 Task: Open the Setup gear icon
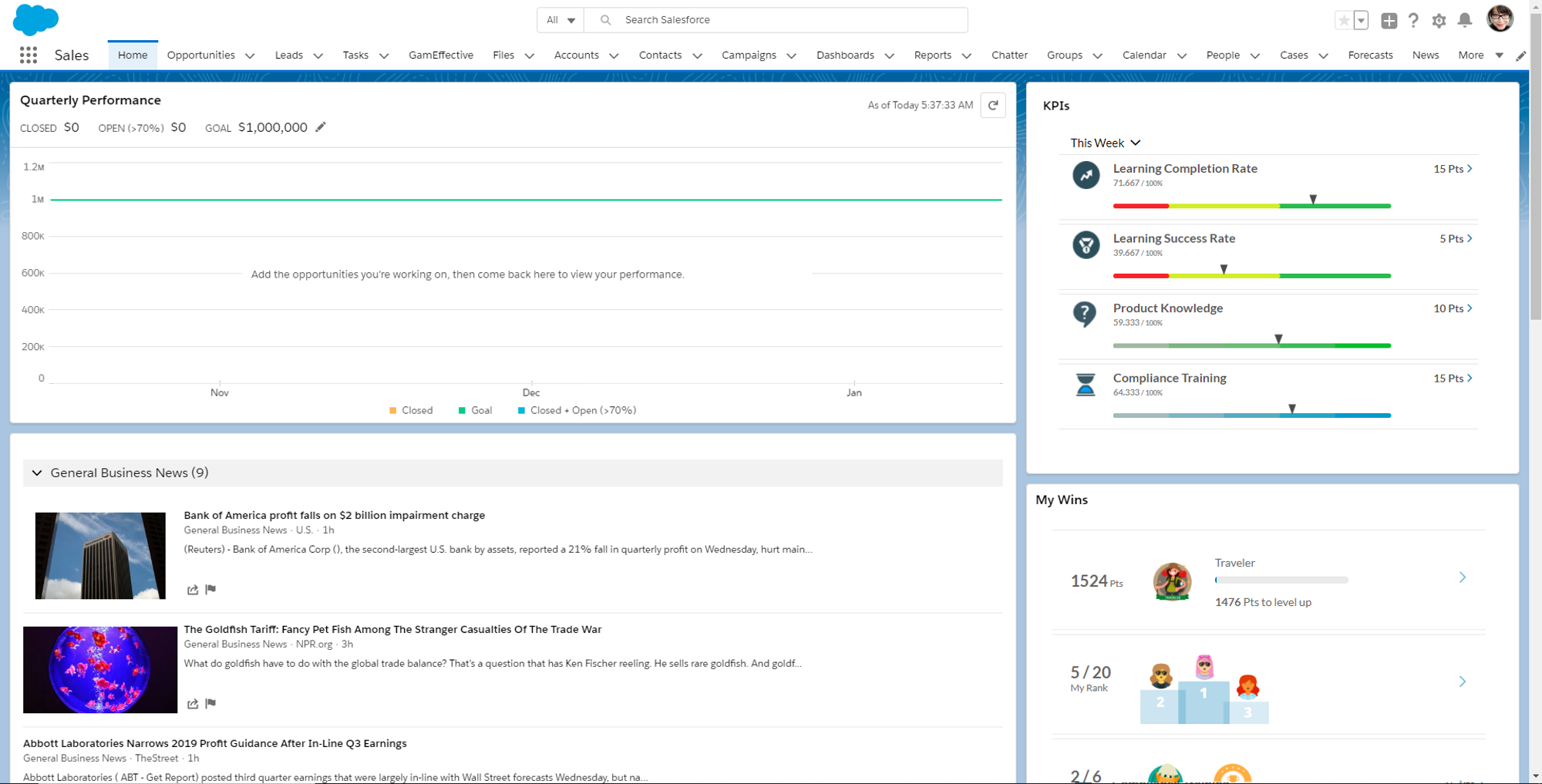(1439, 20)
